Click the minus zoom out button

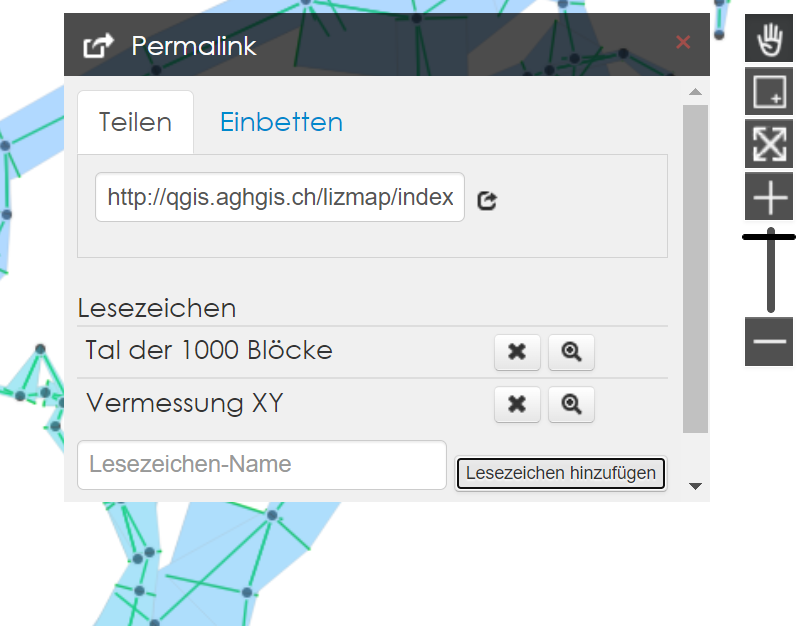click(x=769, y=342)
